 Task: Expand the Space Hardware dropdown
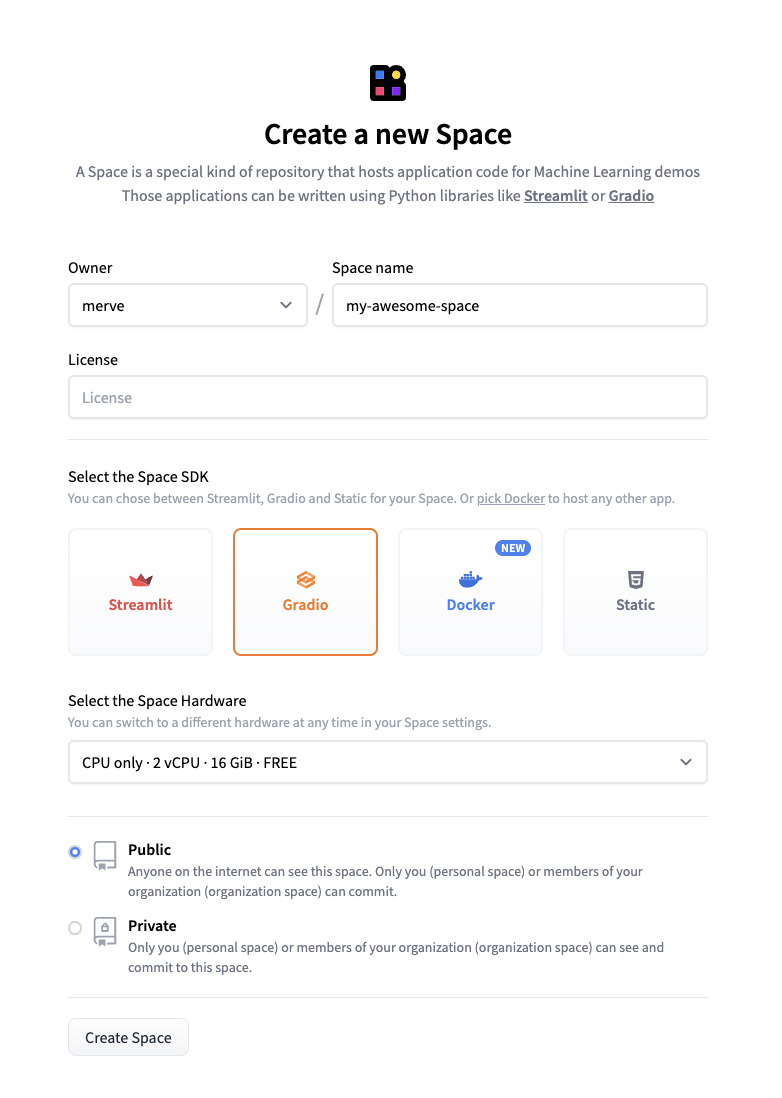tap(387, 762)
